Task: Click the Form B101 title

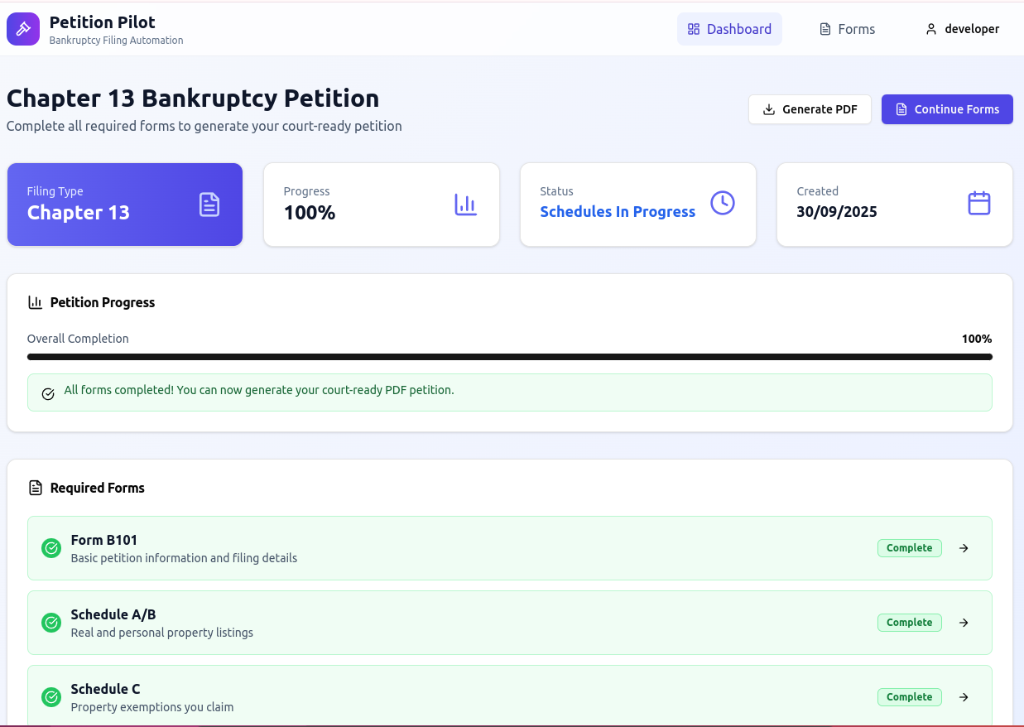Action: point(104,540)
